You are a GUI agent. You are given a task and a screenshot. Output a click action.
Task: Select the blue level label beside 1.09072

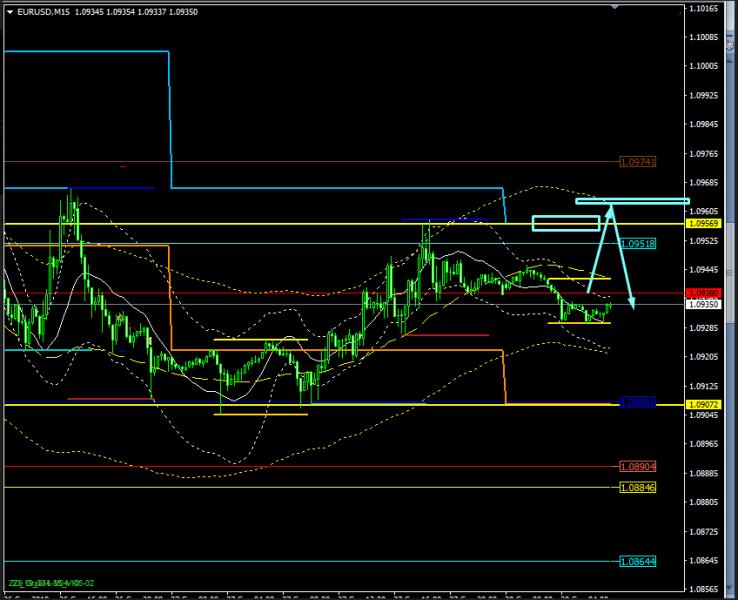636,402
